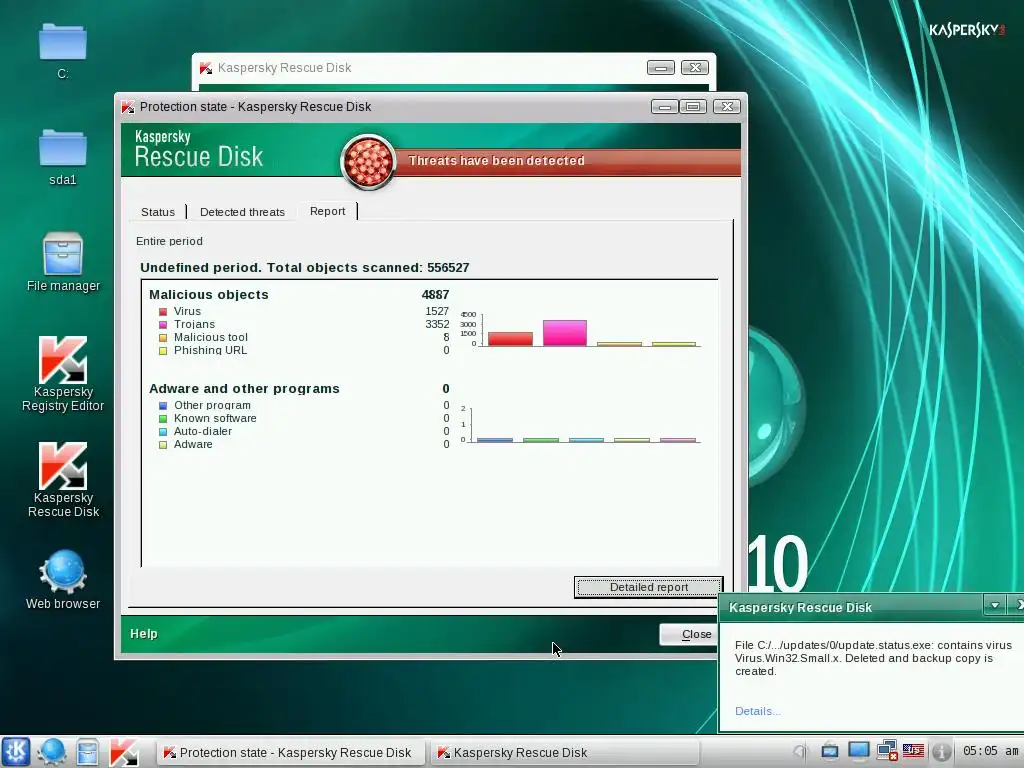Click the file manager taskbar launcher

coord(87,752)
